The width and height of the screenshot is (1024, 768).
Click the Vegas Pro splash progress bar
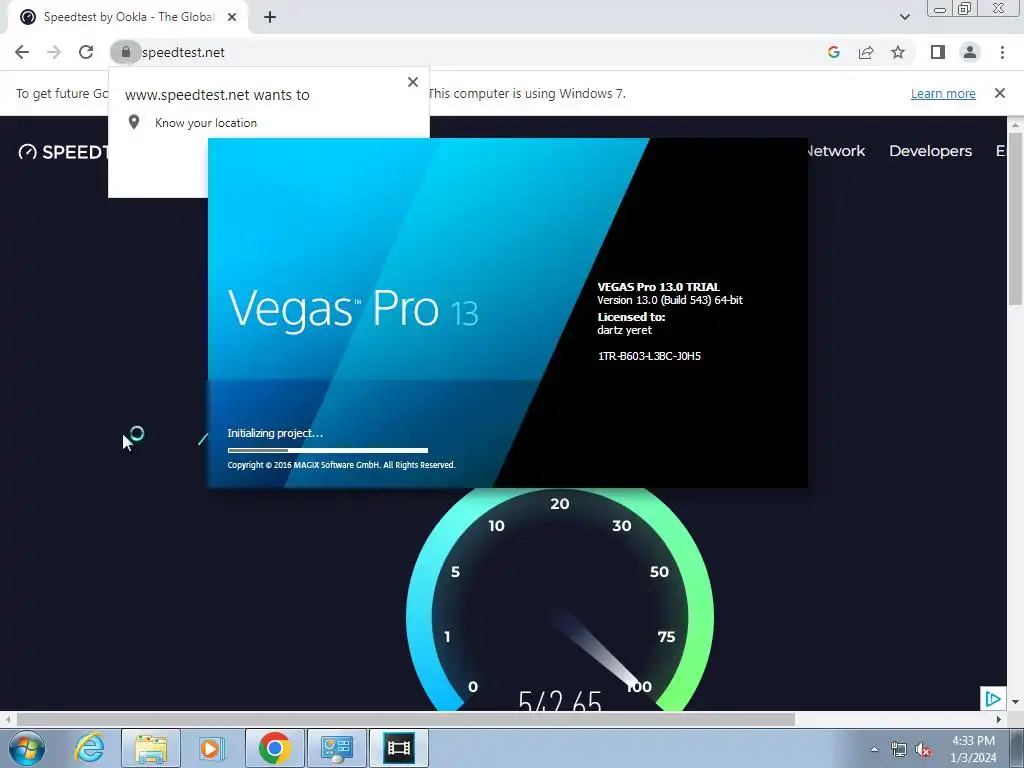click(x=328, y=450)
